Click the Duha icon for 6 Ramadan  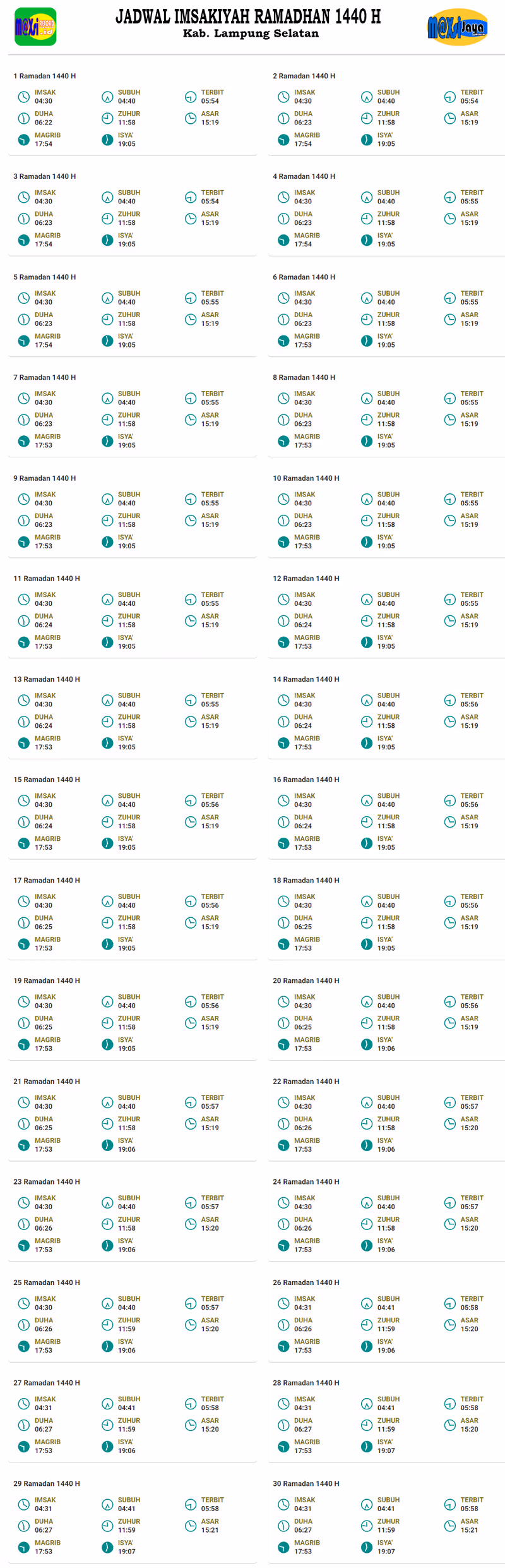tap(283, 319)
